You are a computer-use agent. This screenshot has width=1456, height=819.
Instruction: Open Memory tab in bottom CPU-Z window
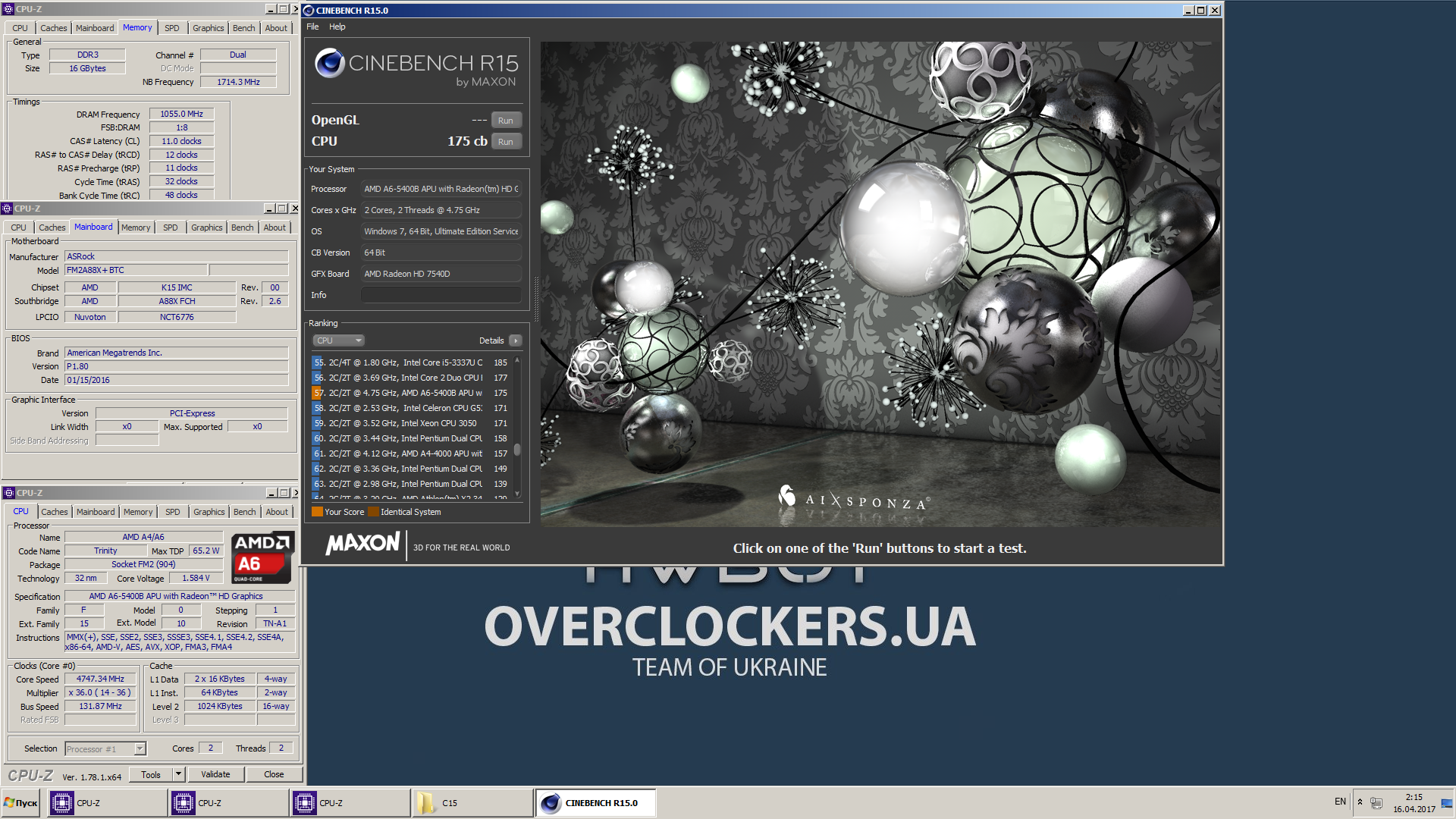coord(138,512)
